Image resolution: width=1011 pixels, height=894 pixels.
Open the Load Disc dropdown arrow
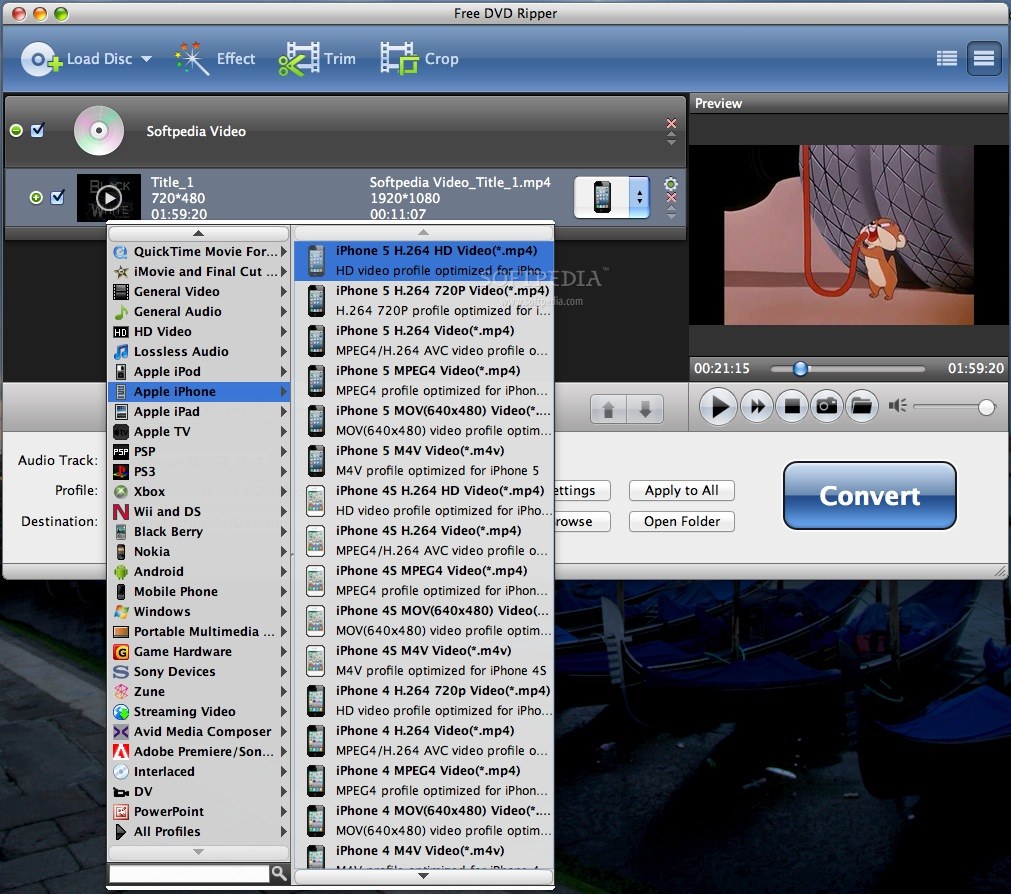click(146, 59)
